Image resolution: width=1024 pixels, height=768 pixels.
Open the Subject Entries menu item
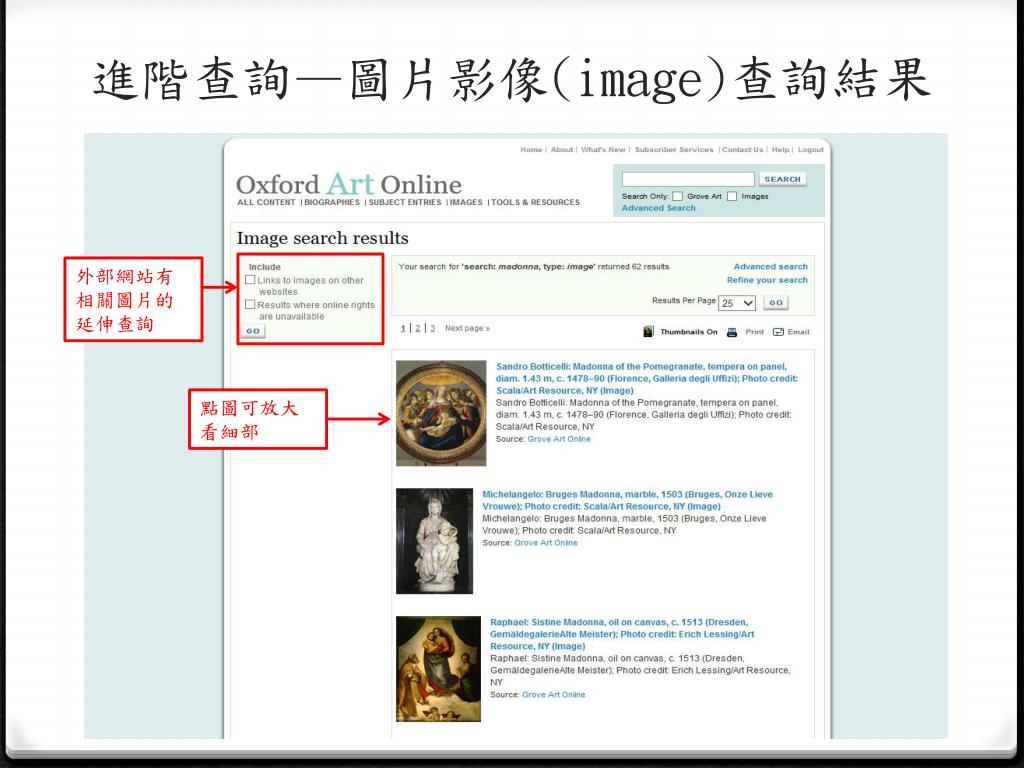(404, 203)
